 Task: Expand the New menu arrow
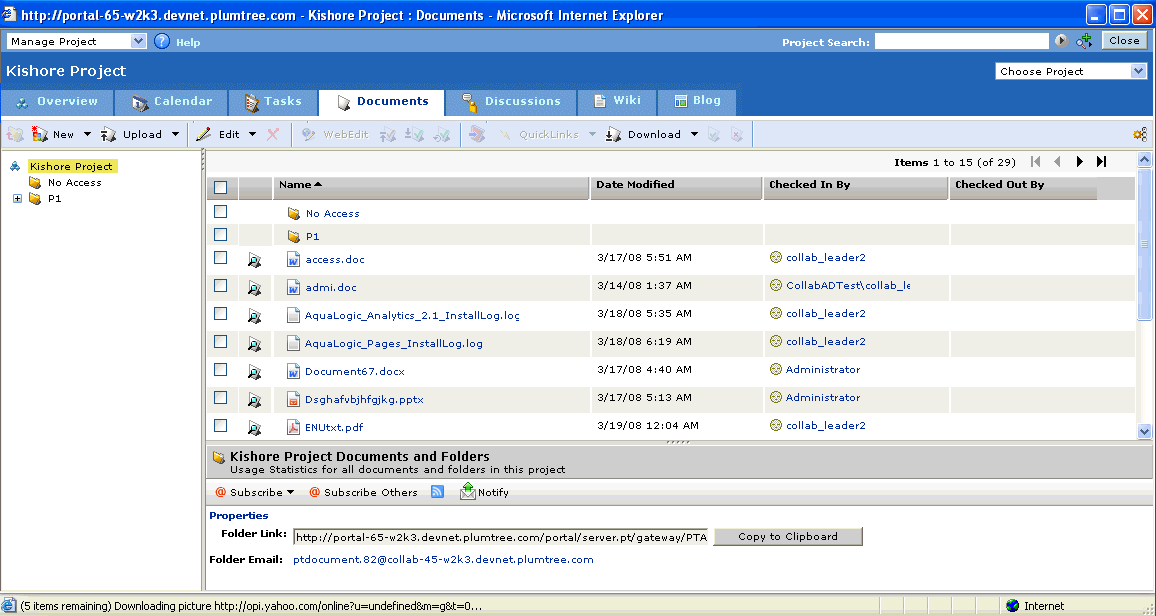pyautogui.click(x=87, y=134)
